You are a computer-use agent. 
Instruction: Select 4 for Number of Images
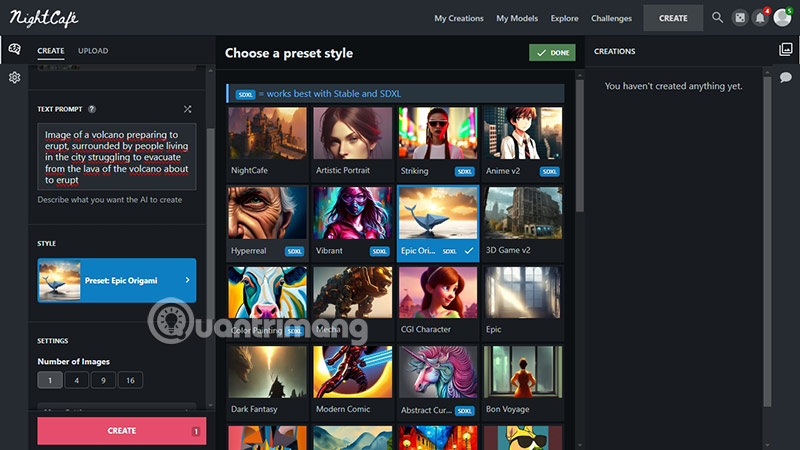coord(77,380)
